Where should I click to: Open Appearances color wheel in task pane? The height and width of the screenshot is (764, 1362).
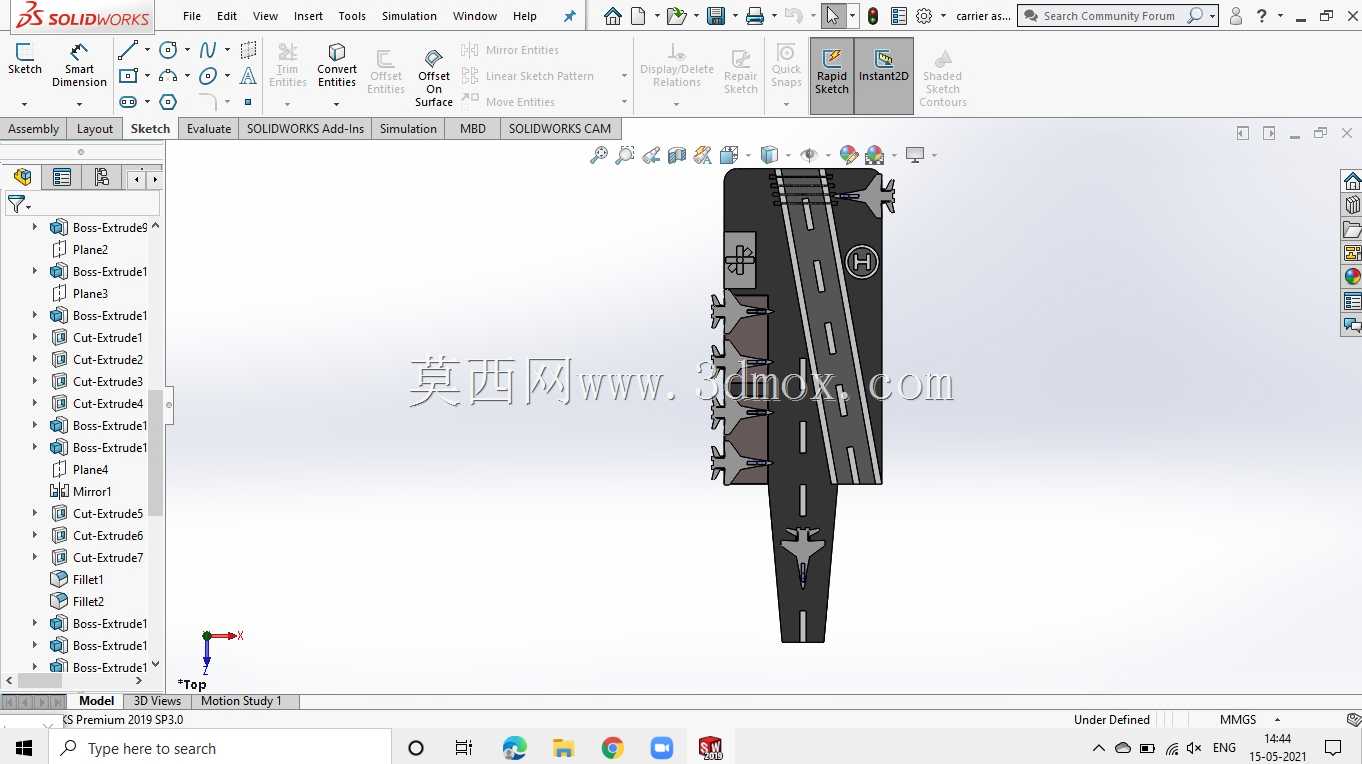[x=1352, y=277]
